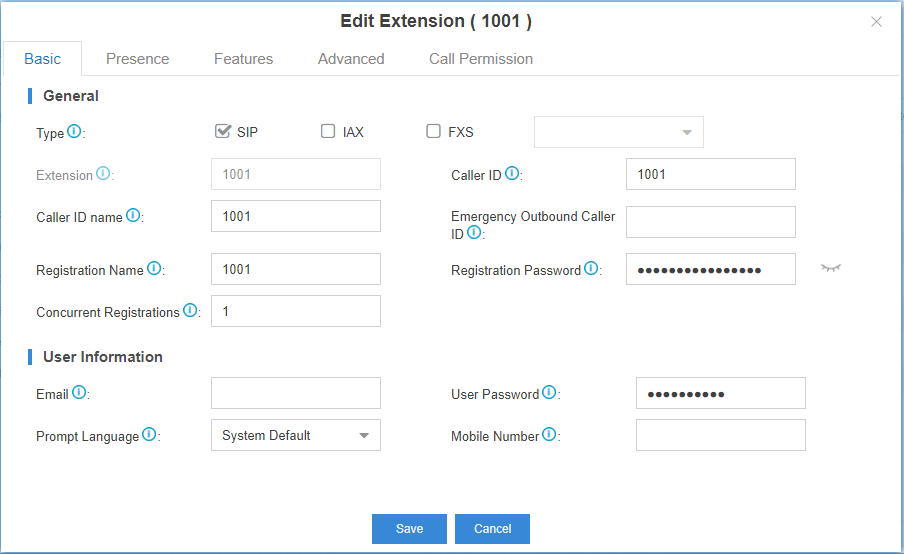Click the Caller ID info icon

tap(512, 173)
